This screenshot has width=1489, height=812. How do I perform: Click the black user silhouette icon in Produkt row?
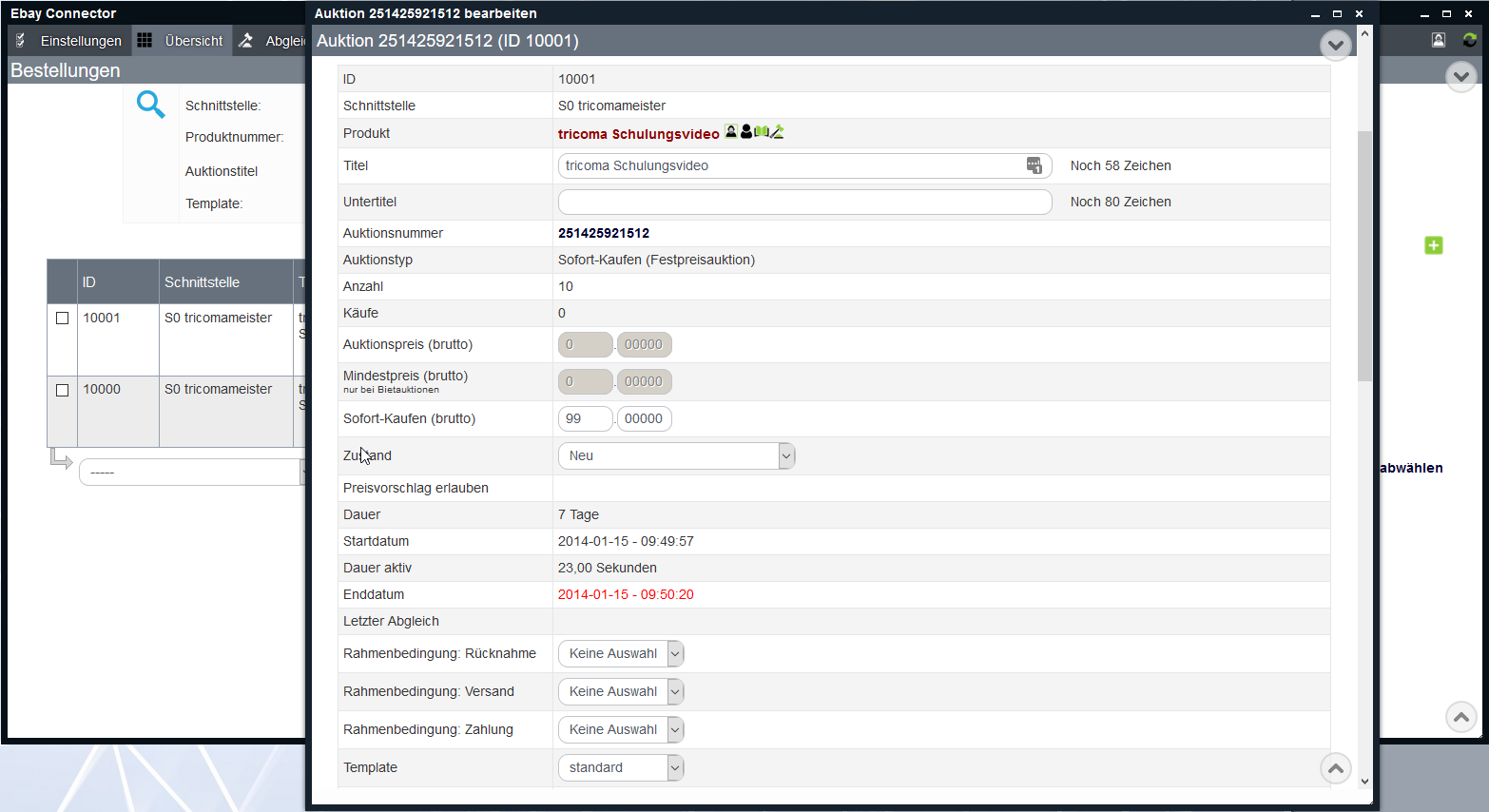pos(746,131)
